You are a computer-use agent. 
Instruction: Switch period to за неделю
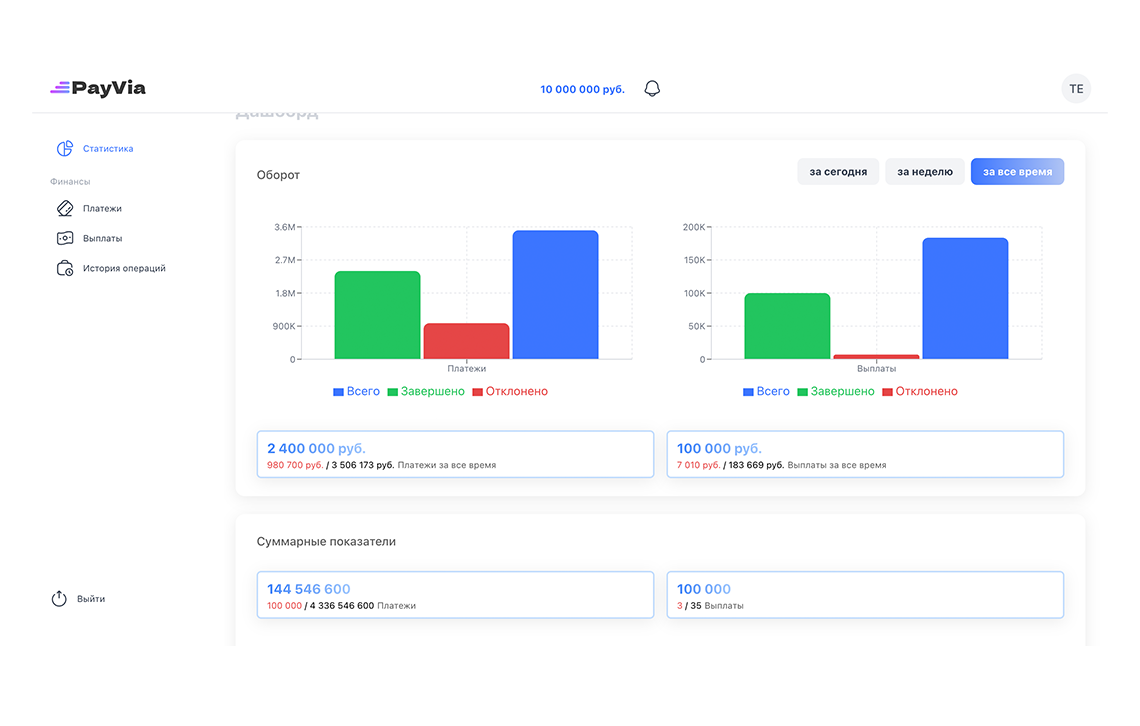(924, 172)
